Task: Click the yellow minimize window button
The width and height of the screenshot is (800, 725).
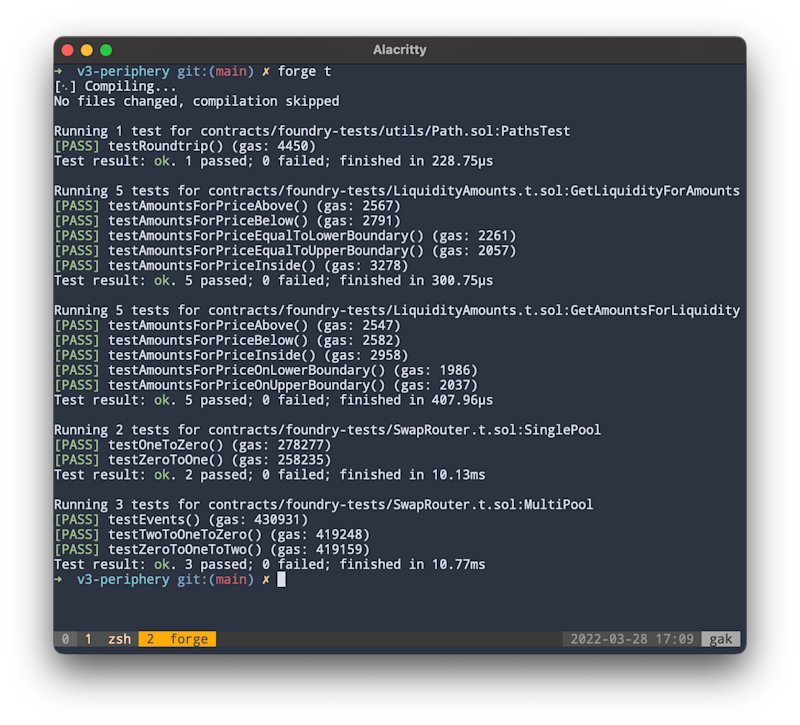Action: pos(87,50)
